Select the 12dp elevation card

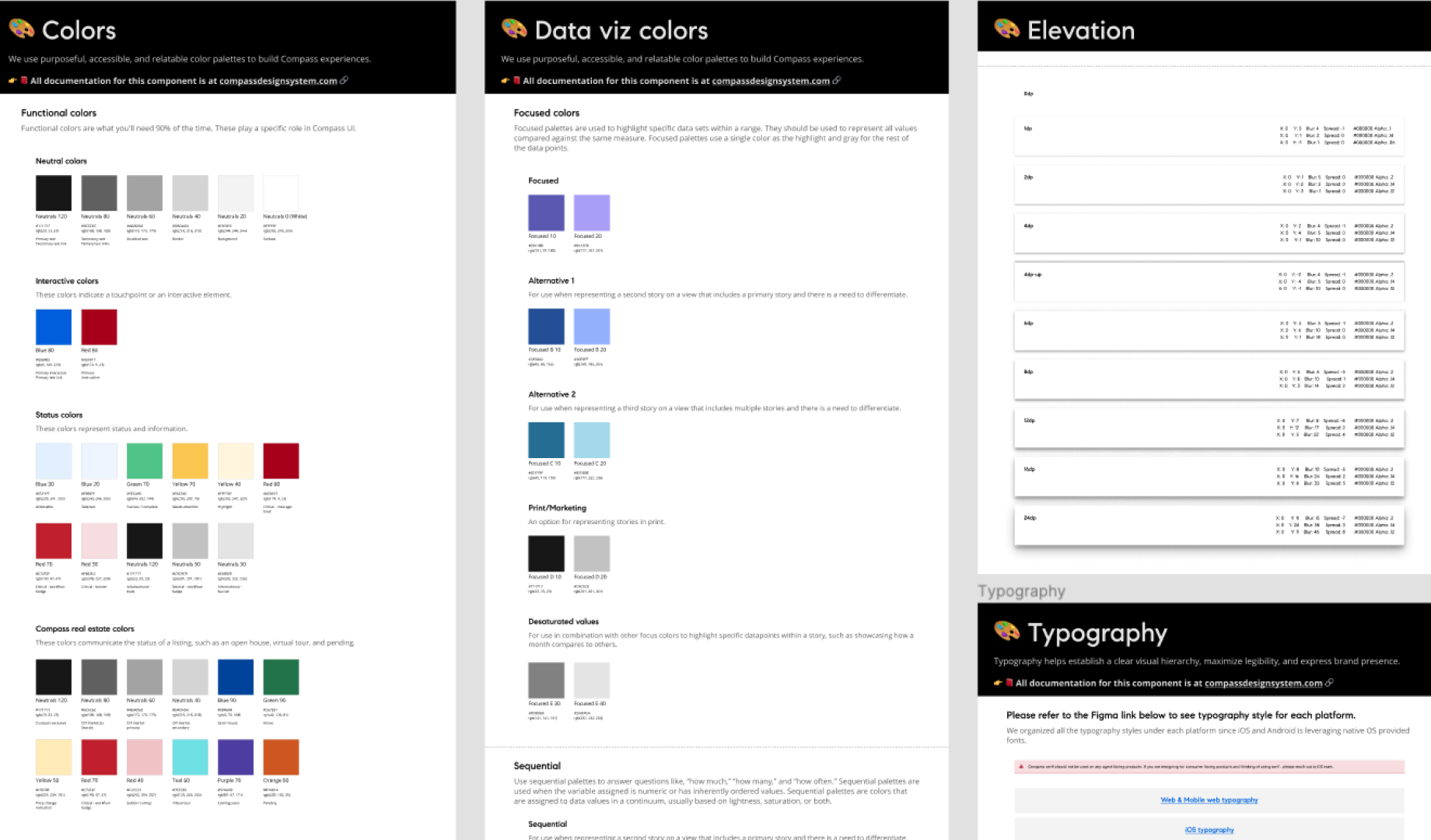1209,428
